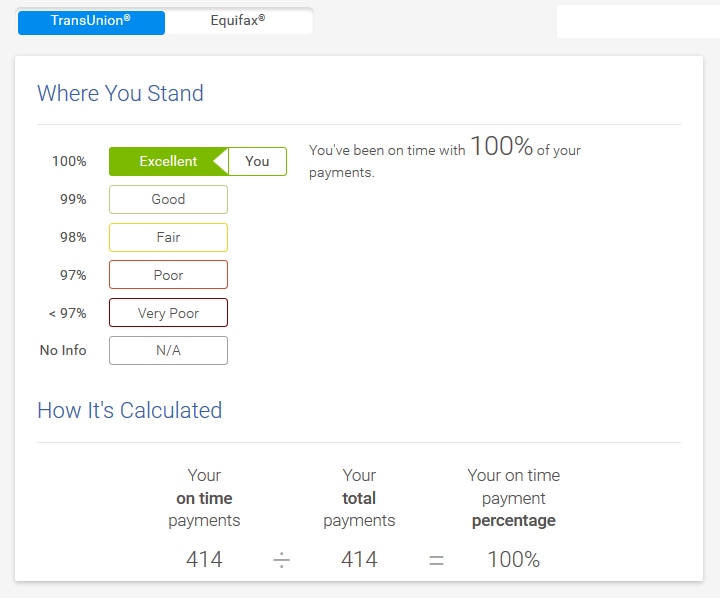Select the Fair rating box
Viewport: 720px width, 598px height.
168,237
